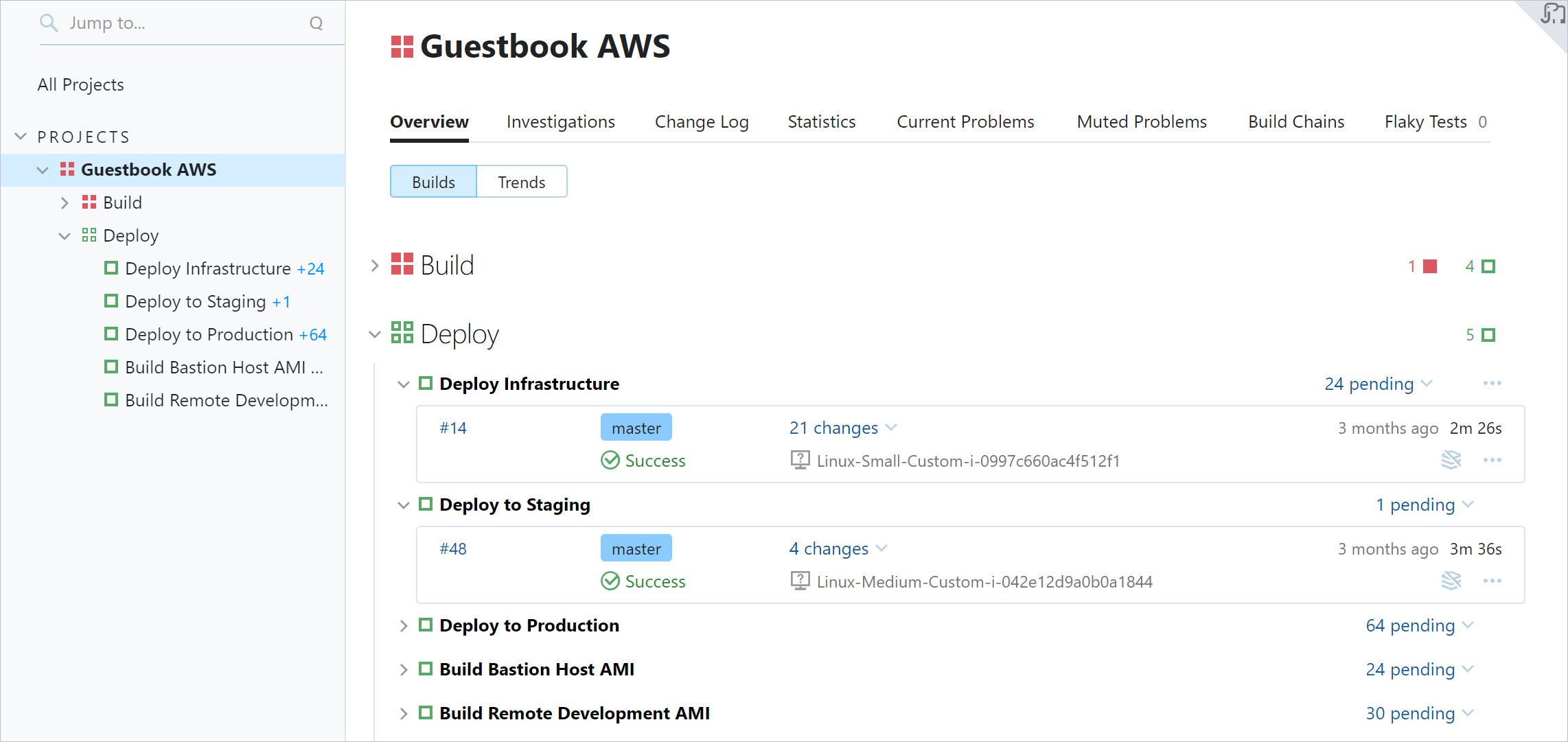This screenshot has width=1568, height=742.
Task: Switch to the Trends view toggle
Action: coord(521,182)
